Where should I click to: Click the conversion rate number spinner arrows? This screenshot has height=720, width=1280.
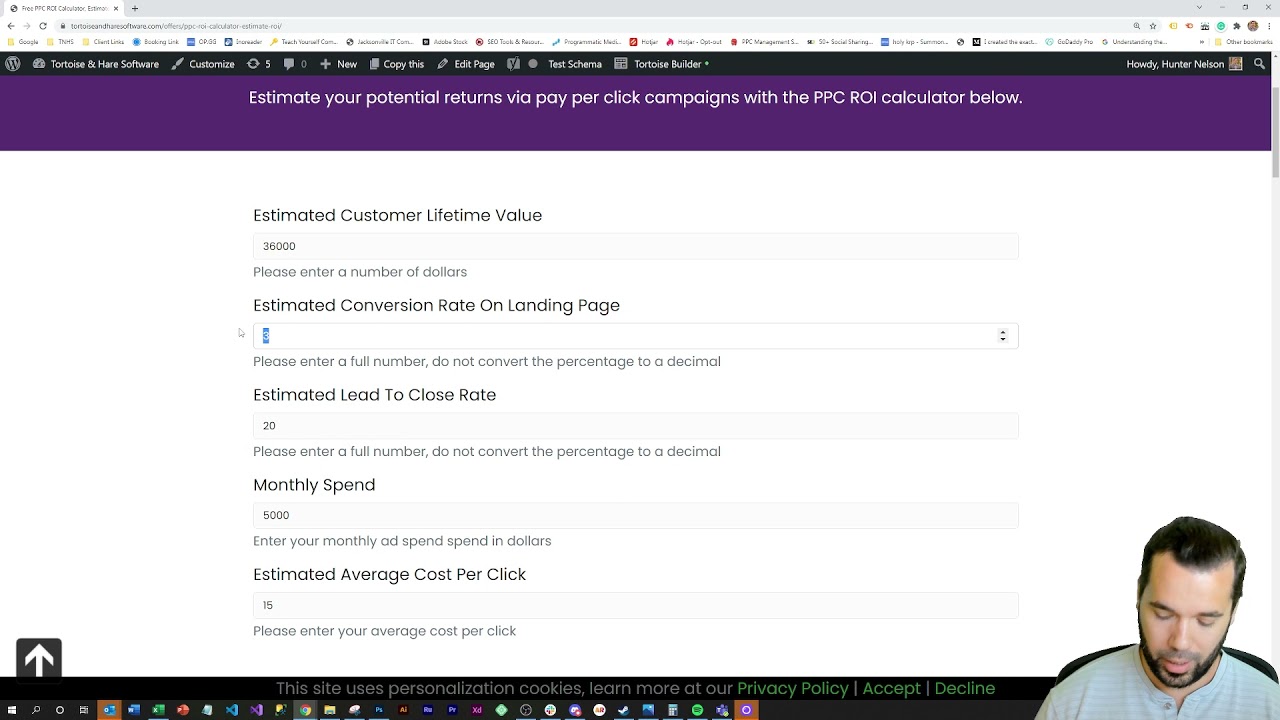tap(1003, 336)
